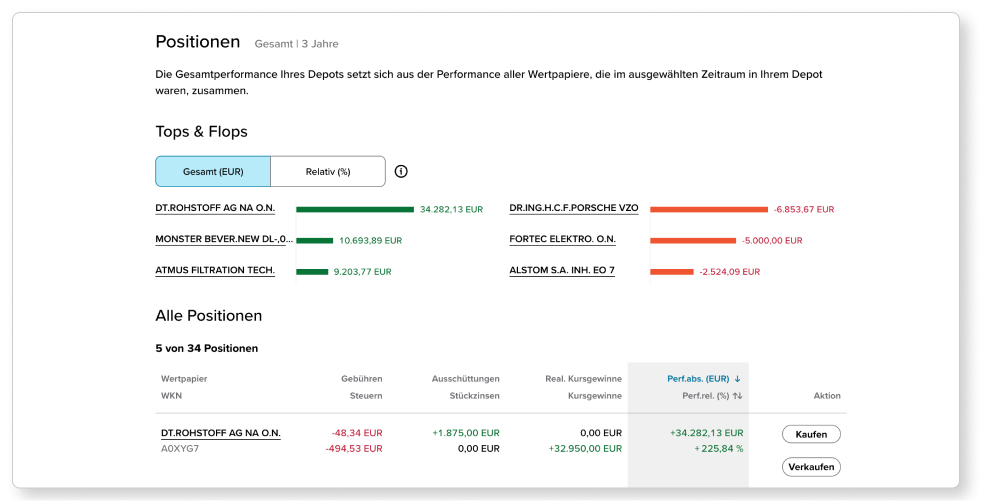Click the tax value -494,53 EUR
This screenshot has height=501, width=984.
354,449
